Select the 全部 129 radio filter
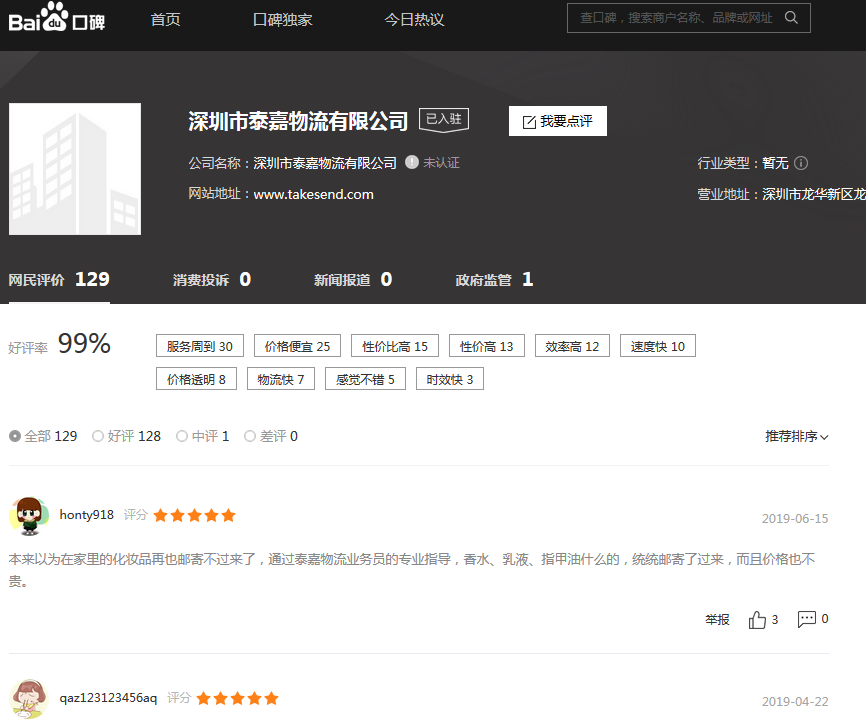866x727 pixels. tap(15, 436)
